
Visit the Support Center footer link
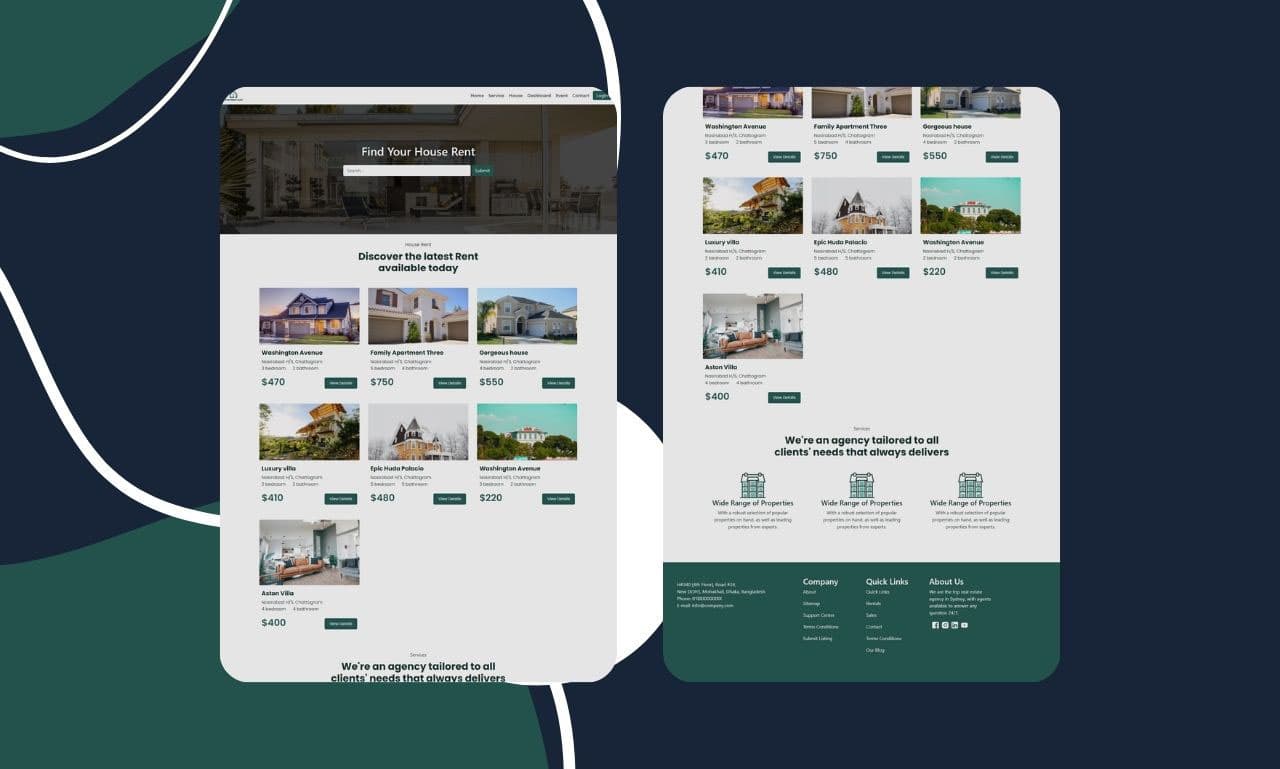[818, 615]
